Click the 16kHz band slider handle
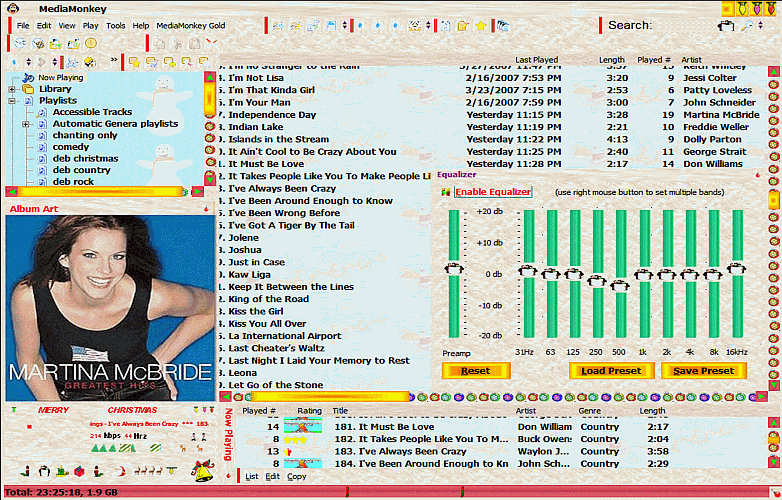 (x=737, y=269)
